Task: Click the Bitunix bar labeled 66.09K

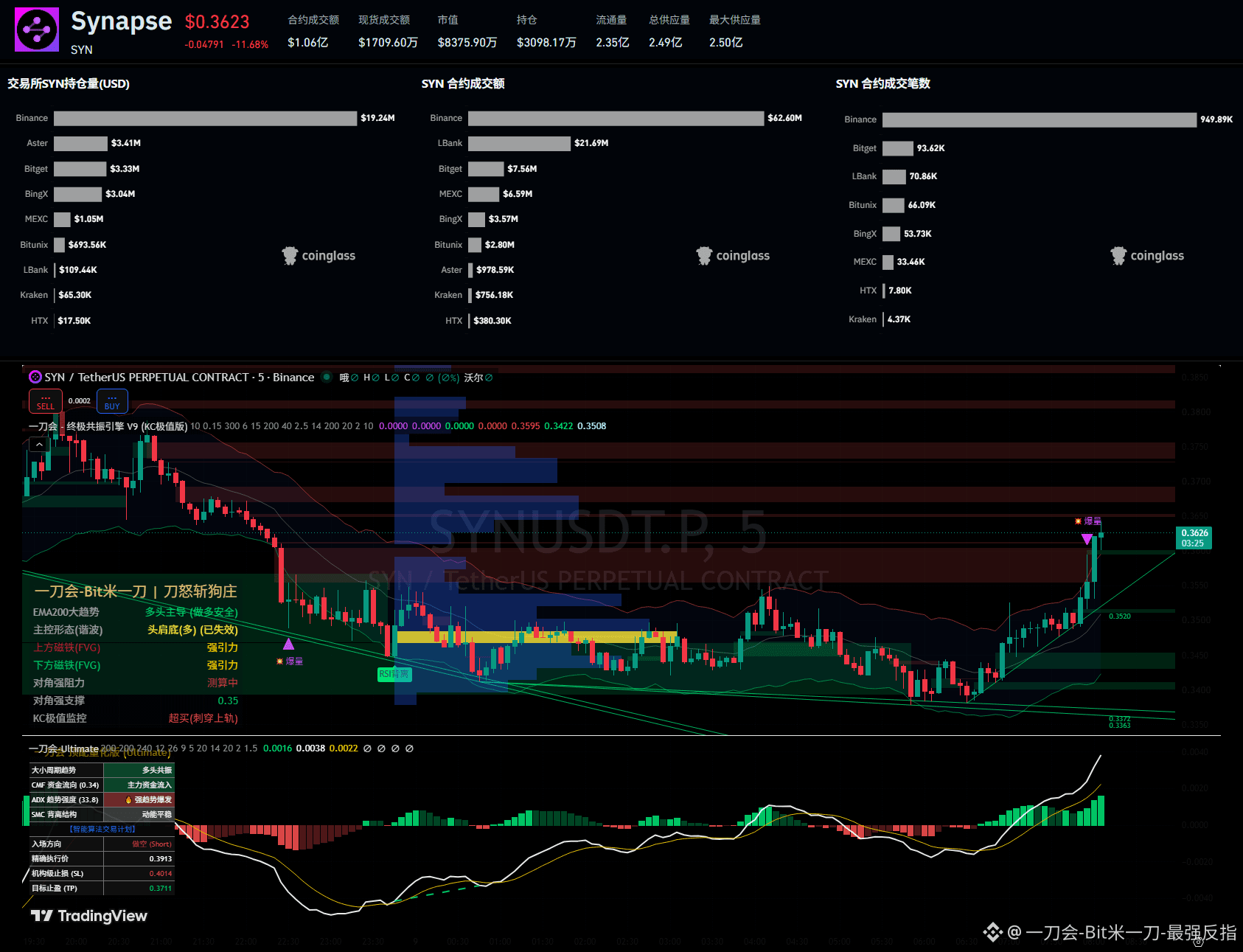Action: [x=894, y=205]
